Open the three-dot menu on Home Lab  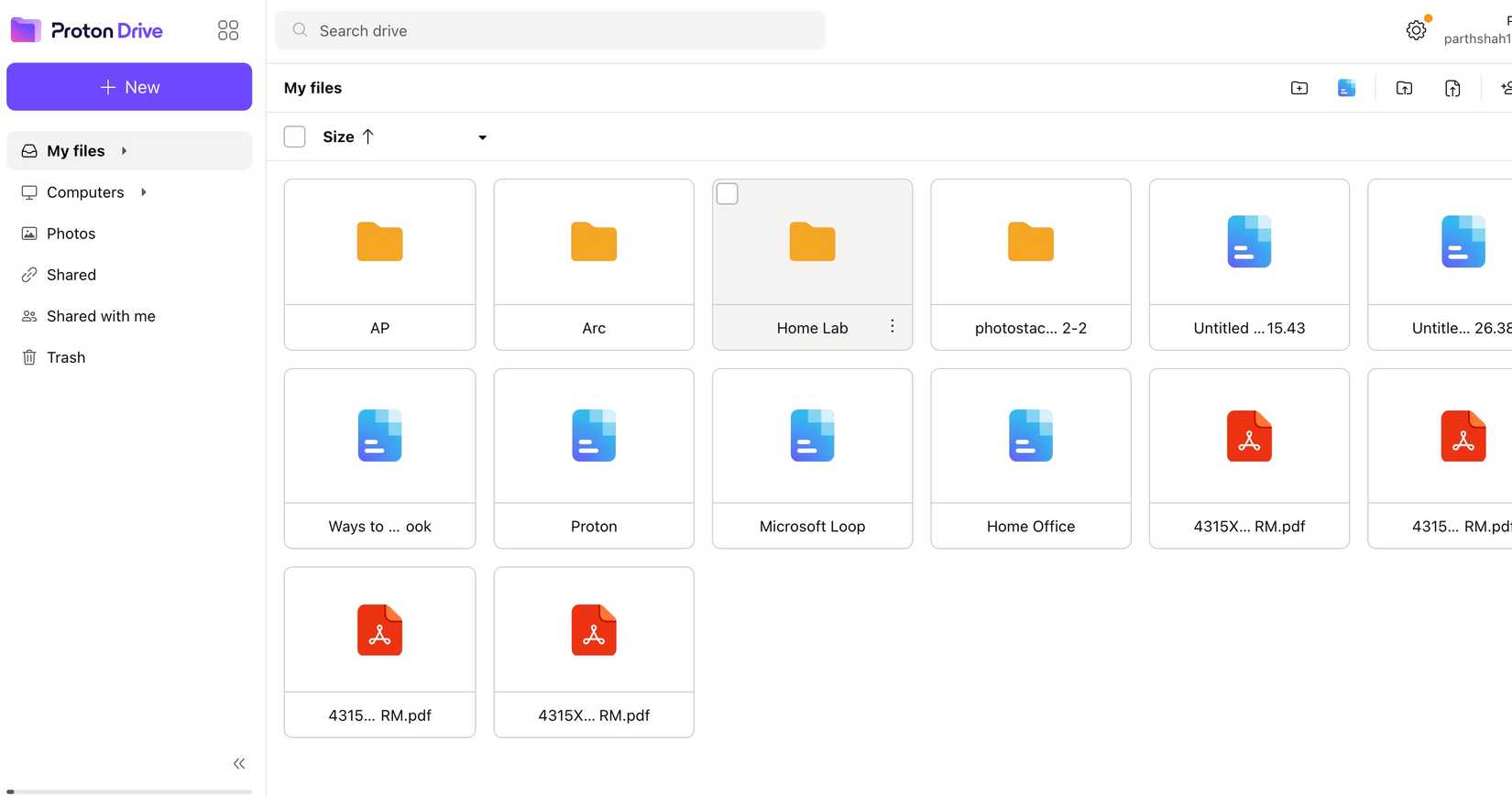(892, 326)
